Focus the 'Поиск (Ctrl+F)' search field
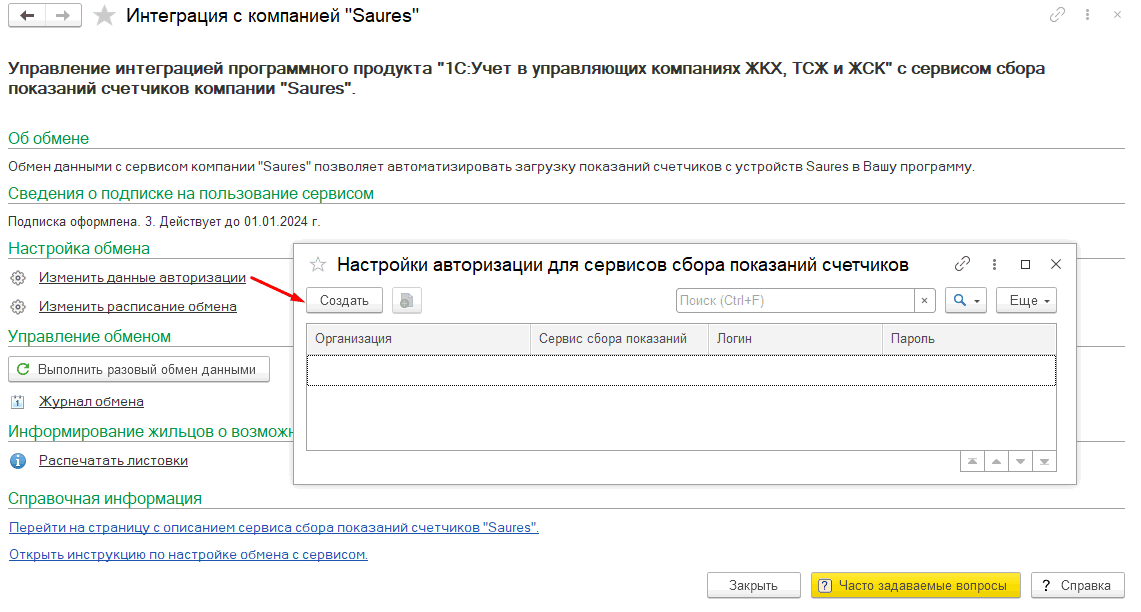The width and height of the screenshot is (1141, 612). (795, 301)
